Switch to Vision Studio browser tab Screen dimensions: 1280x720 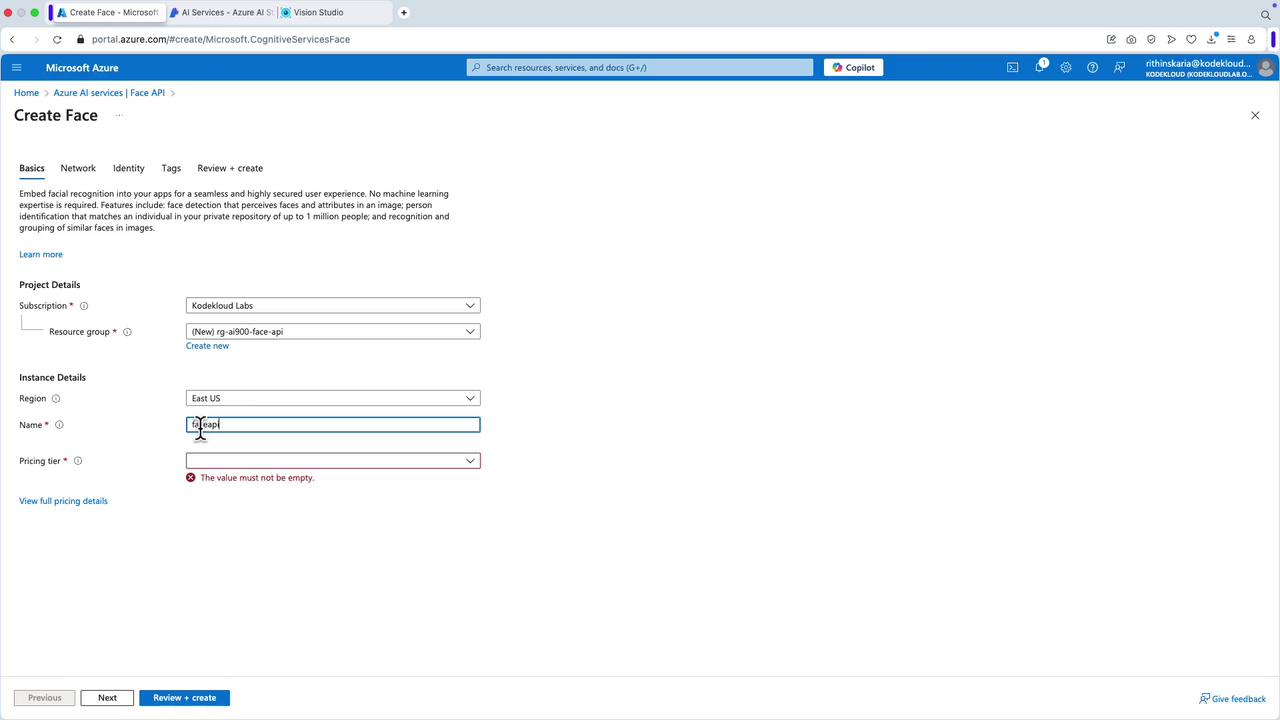[x=335, y=13]
